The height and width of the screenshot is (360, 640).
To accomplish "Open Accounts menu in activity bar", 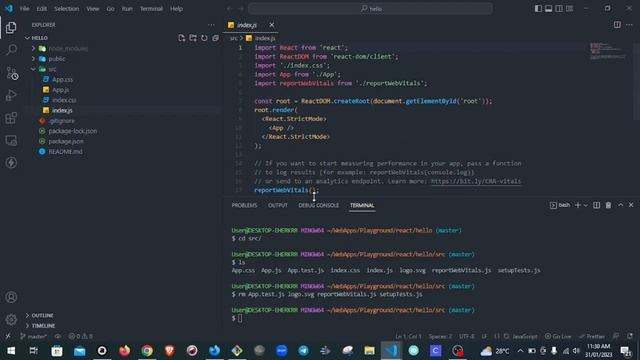I will (x=11, y=297).
